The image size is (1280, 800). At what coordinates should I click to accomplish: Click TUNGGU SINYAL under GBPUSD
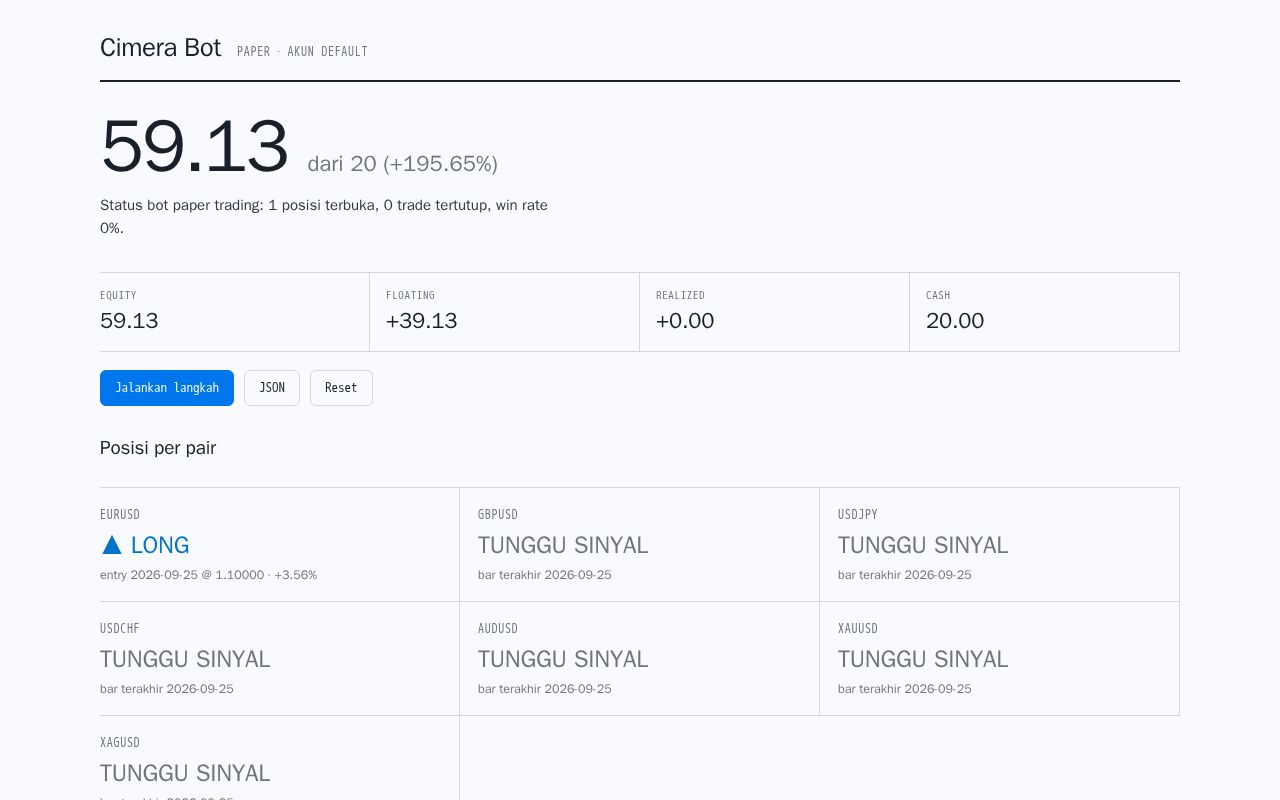(x=563, y=545)
